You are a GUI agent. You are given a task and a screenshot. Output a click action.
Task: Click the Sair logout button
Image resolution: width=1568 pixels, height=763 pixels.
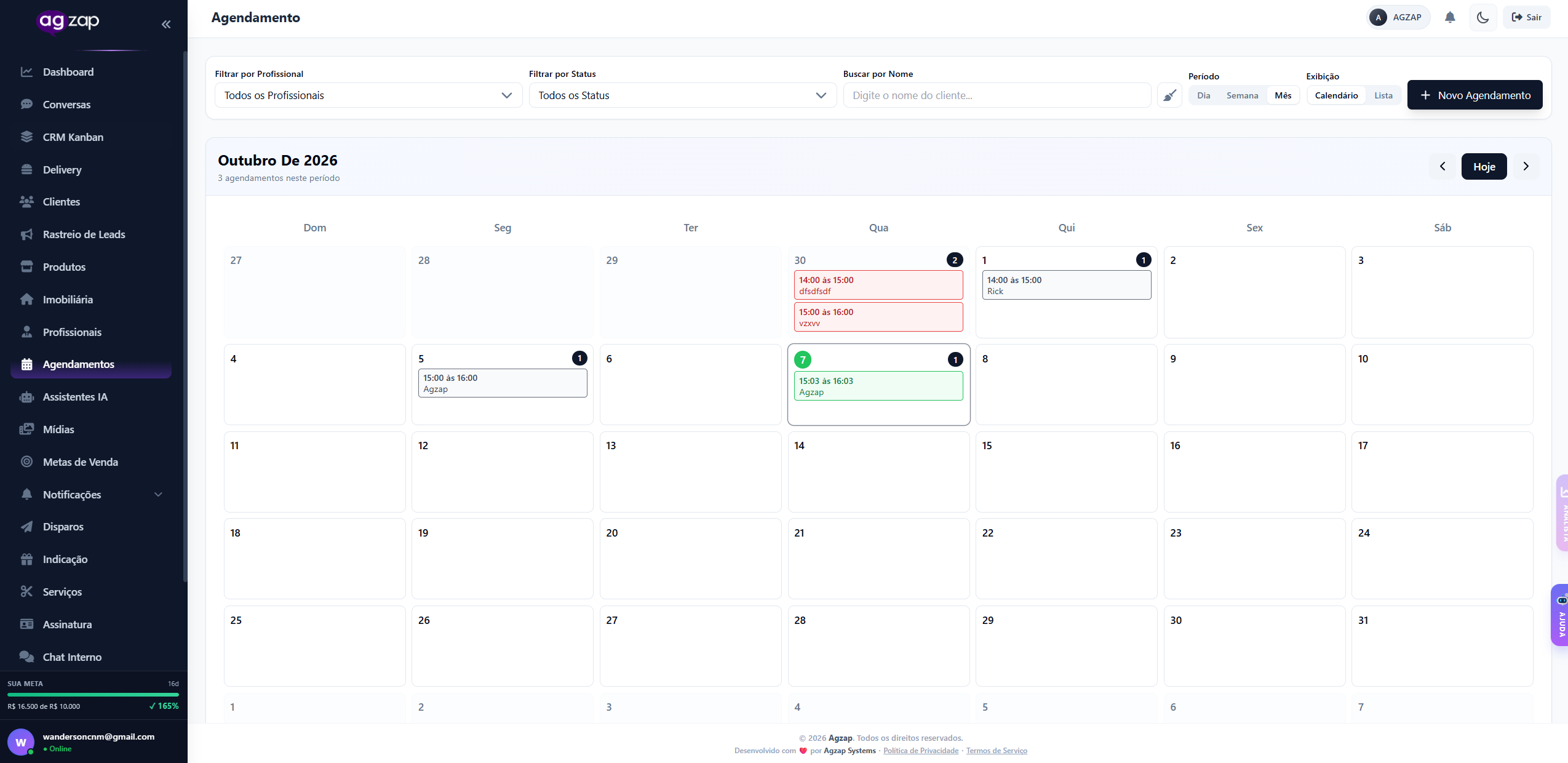[x=1527, y=17]
